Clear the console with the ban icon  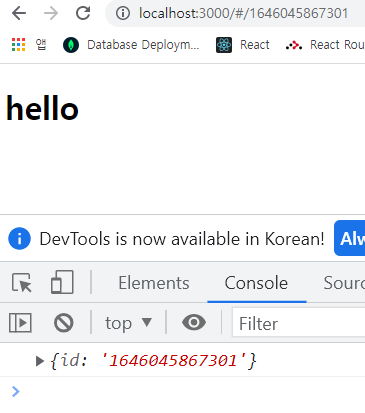(64, 322)
